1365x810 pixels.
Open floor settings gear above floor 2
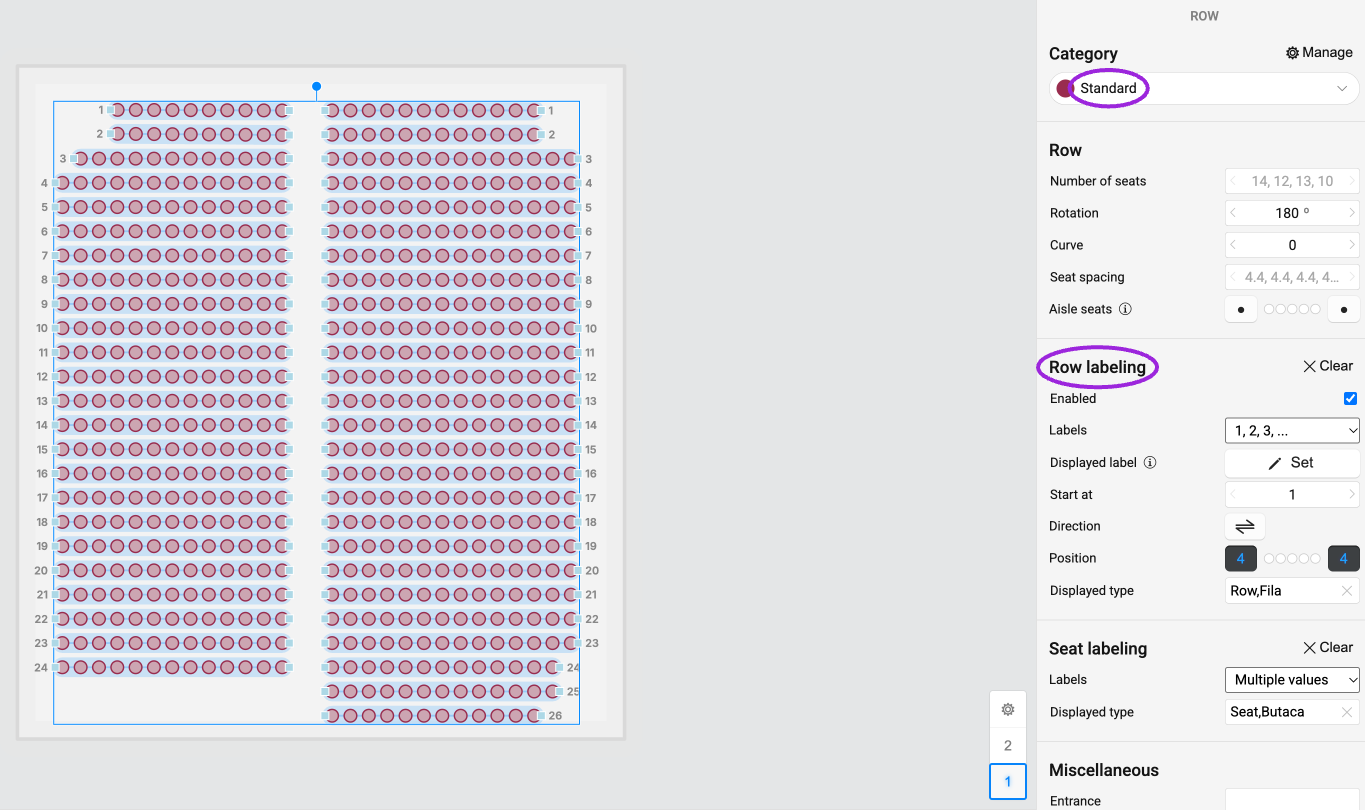coord(1008,709)
